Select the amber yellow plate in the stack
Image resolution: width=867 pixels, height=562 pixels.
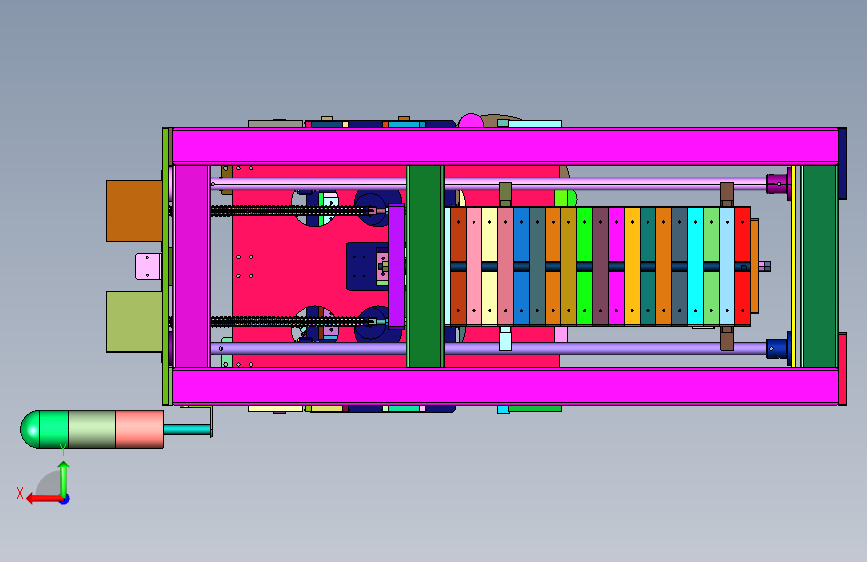click(x=632, y=266)
